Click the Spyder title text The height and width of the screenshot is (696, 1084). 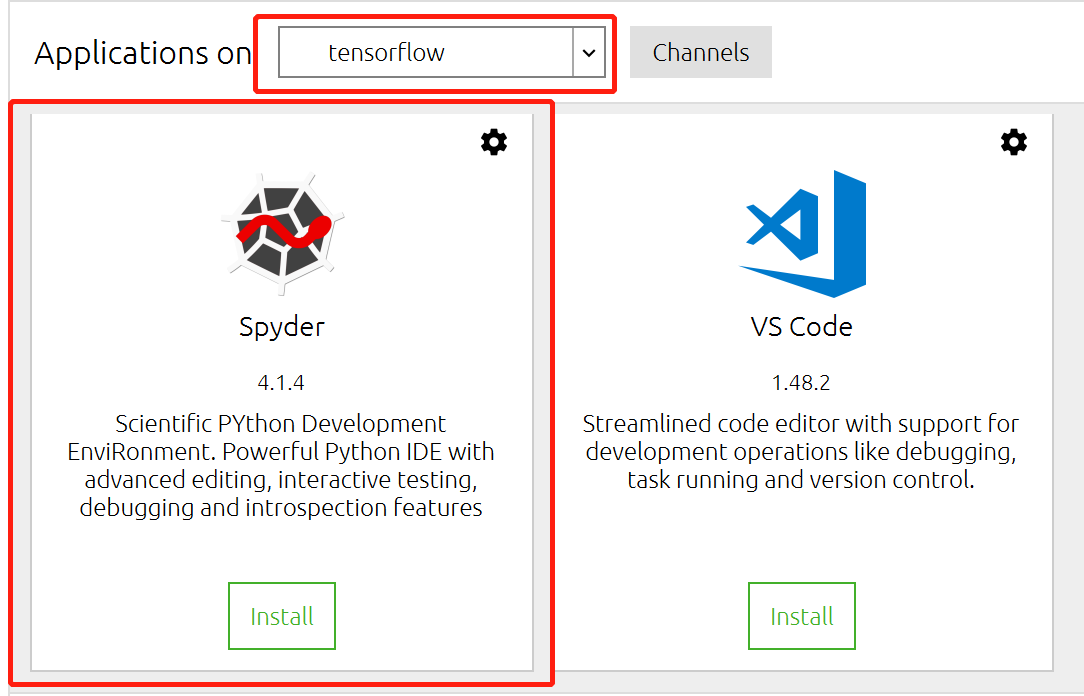pos(282,327)
